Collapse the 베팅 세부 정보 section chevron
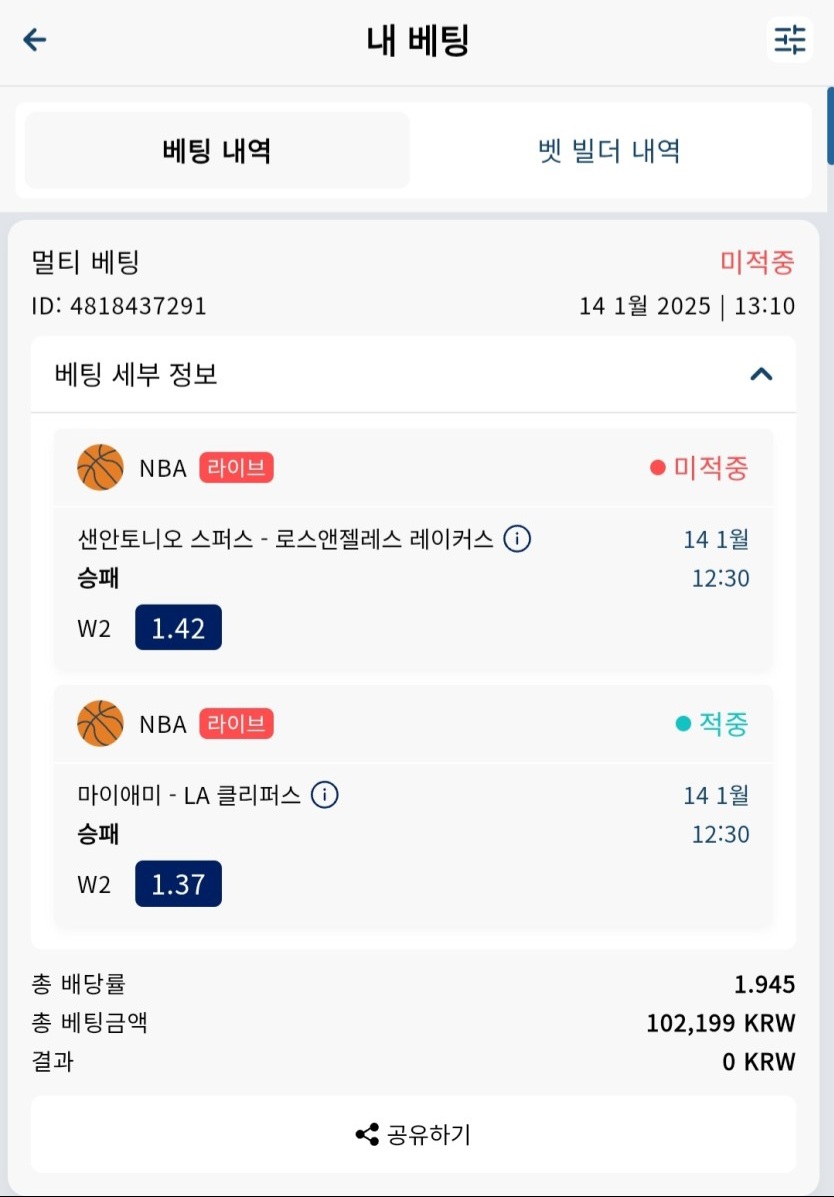 [761, 374]
